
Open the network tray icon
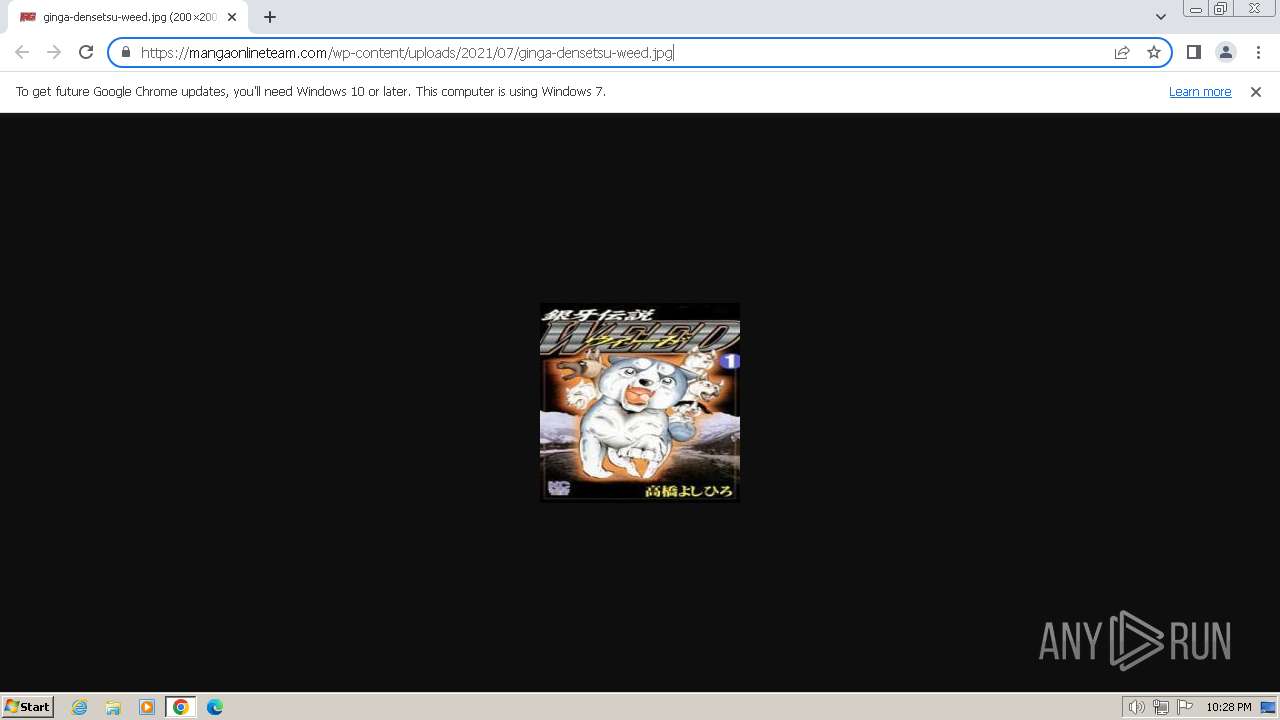(1160, 707)
